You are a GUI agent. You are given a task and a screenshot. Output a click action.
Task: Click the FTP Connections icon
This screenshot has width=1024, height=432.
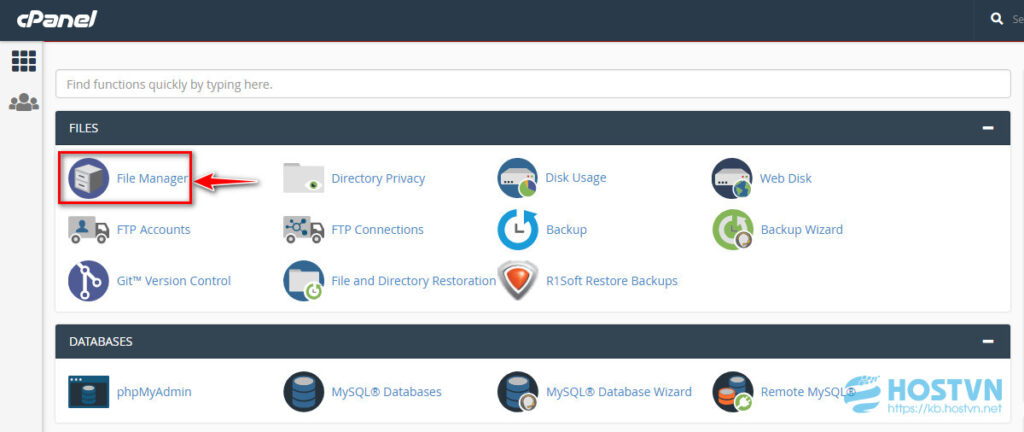(x=303, y=229)
